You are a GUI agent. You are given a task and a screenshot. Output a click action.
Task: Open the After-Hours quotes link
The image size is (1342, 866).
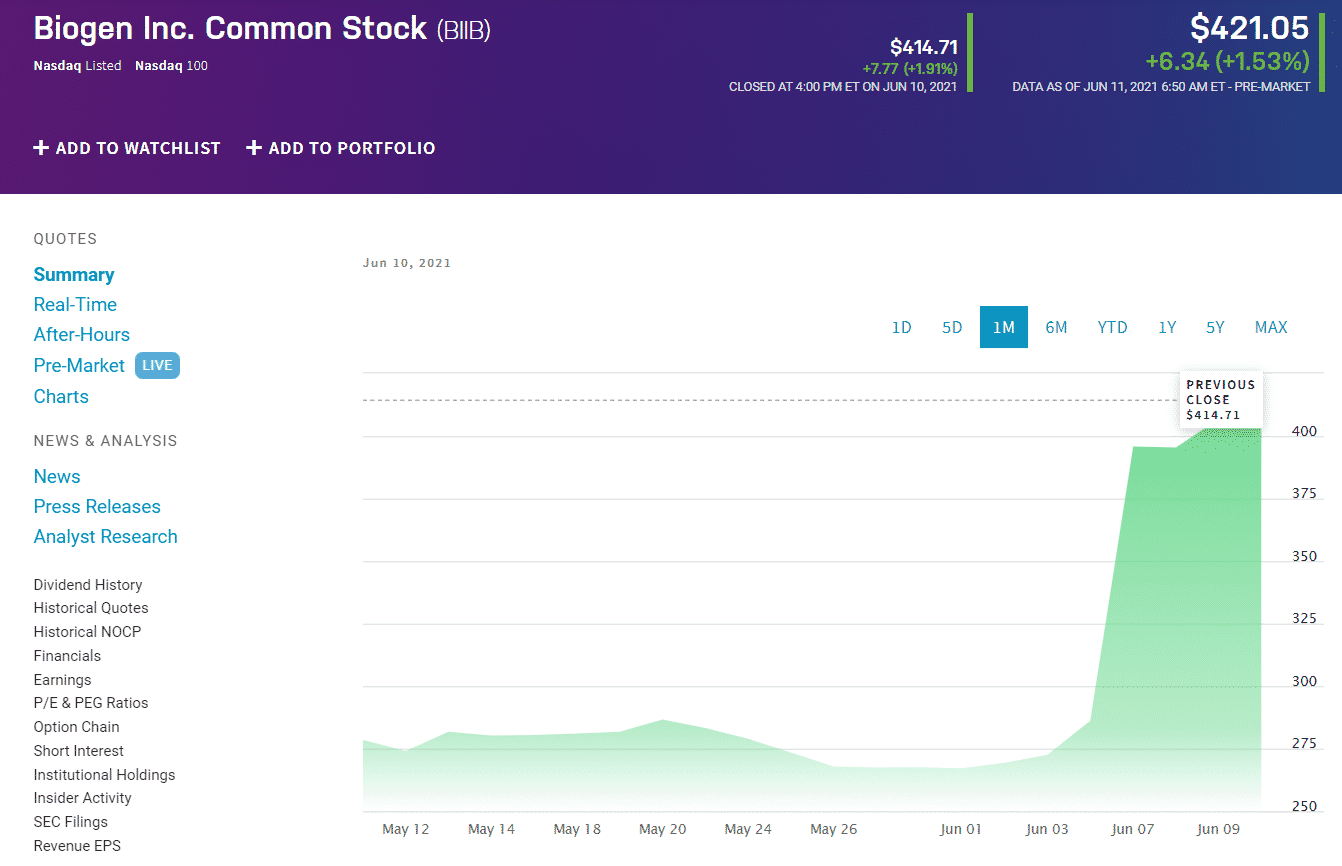click(x=82, y=335)
